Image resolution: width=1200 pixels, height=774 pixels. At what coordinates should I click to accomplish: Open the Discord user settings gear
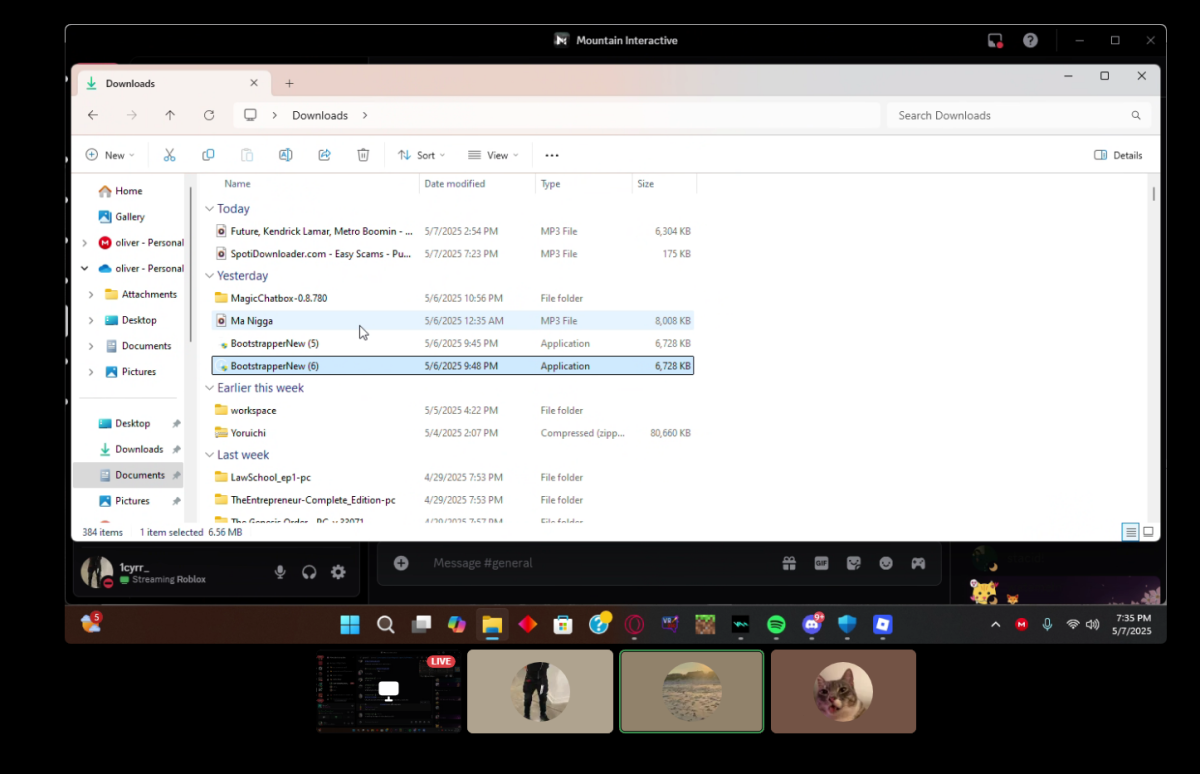click(x=338, y=572)
